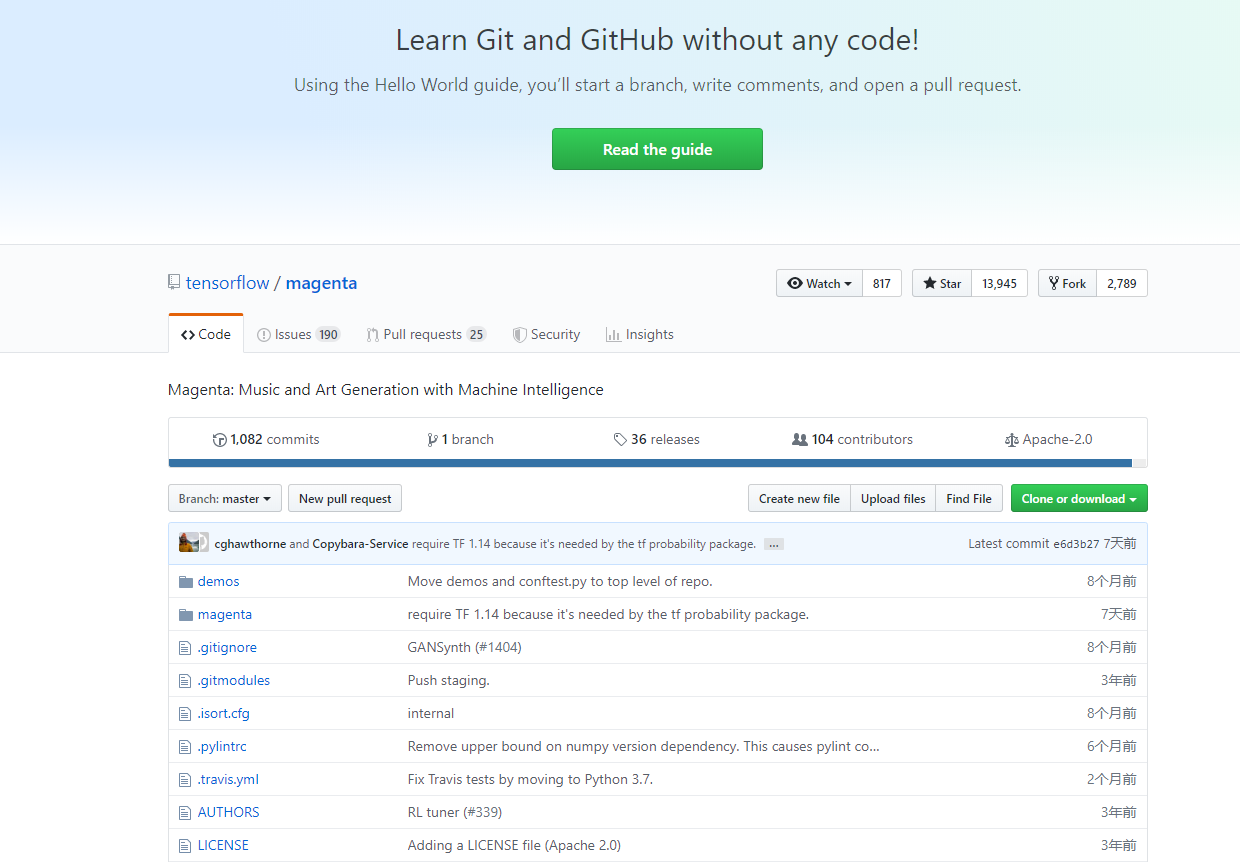Star the magenta repository
This screenshot has width=1240, height=862.
(941, 283)
